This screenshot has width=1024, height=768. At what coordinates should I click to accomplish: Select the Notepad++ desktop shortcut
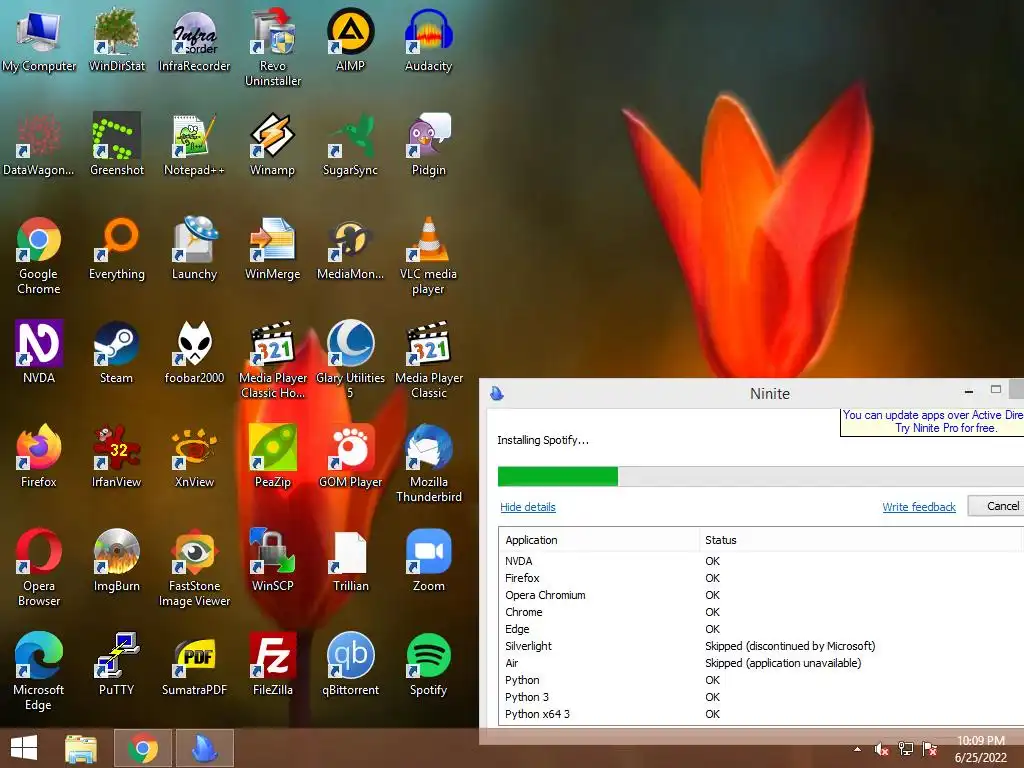pyautogui.click(x=194, y=144)
